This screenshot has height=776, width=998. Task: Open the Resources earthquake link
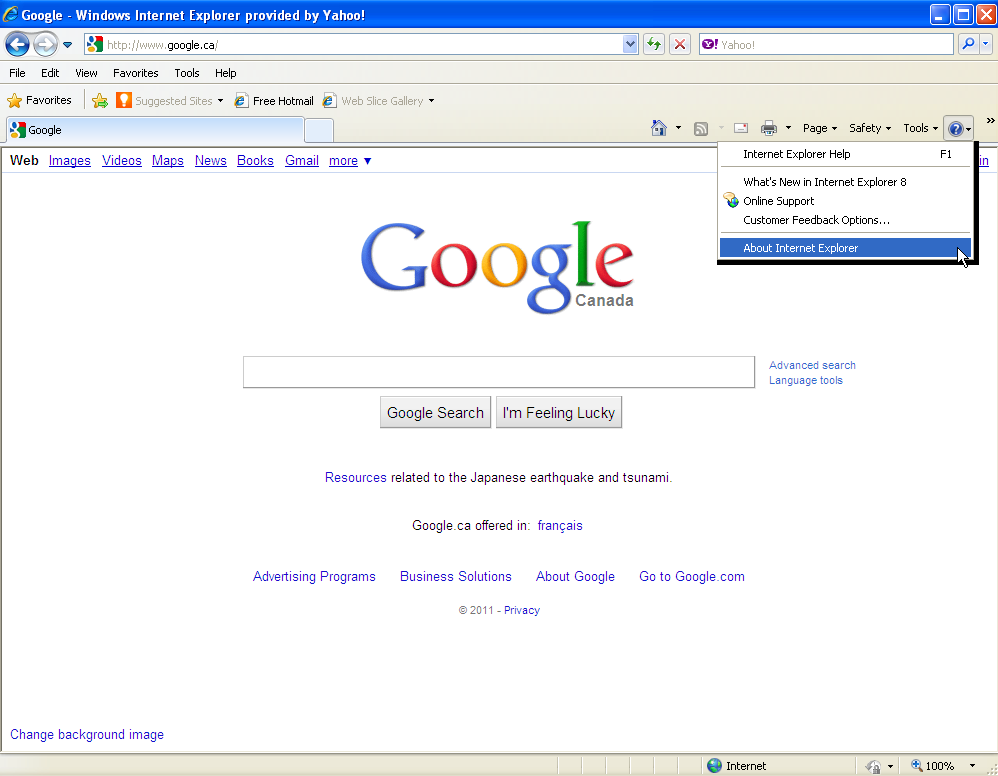(x=355, y=477)
